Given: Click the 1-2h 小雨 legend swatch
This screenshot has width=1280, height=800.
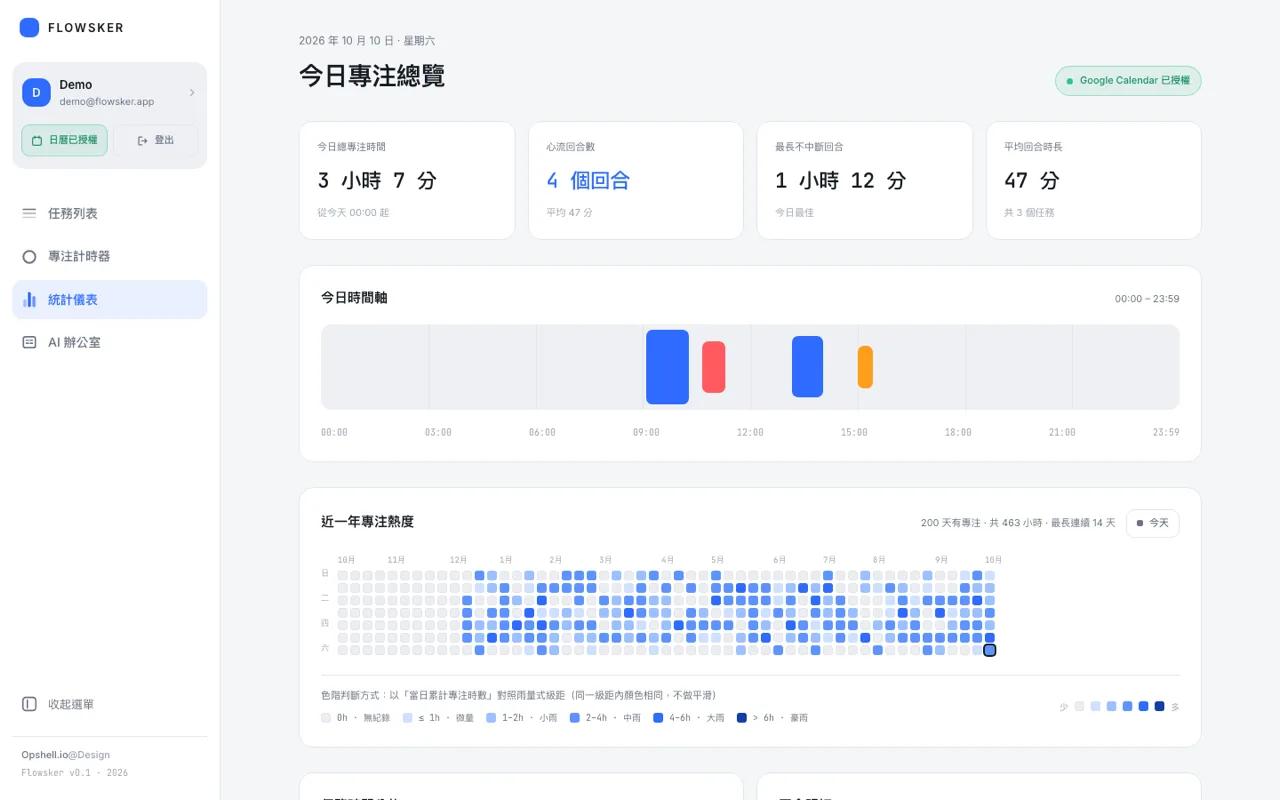Looking at the screenshot, I should click(x=491, y=718).
